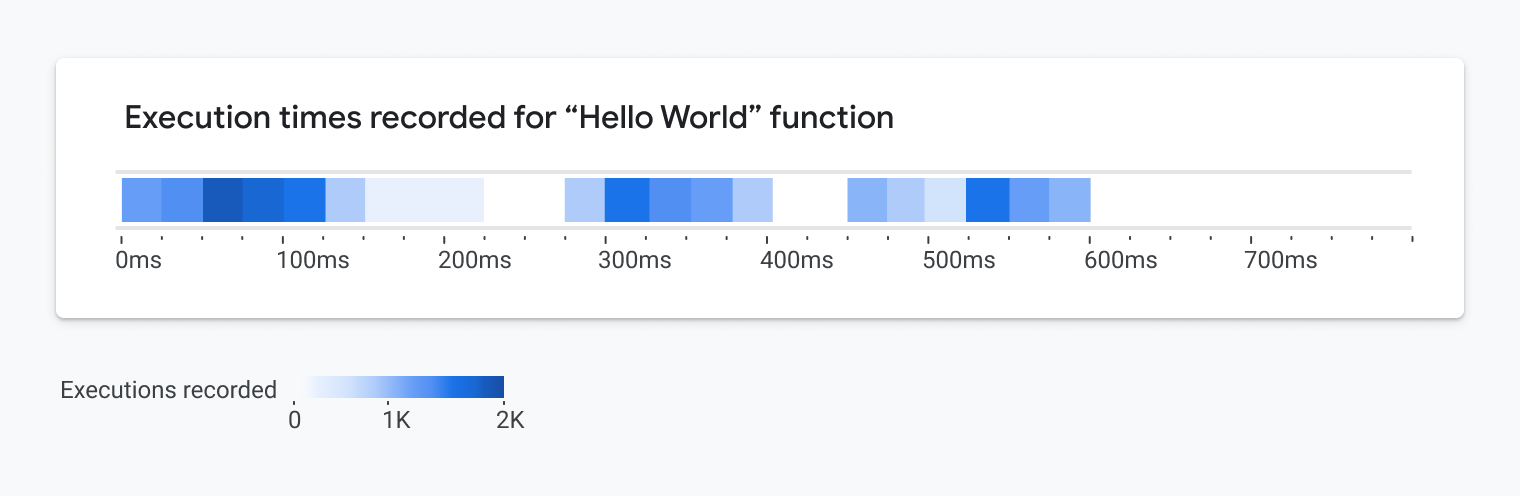Select the first heatmap cell starting at 0ms

(x=141, y=199)
